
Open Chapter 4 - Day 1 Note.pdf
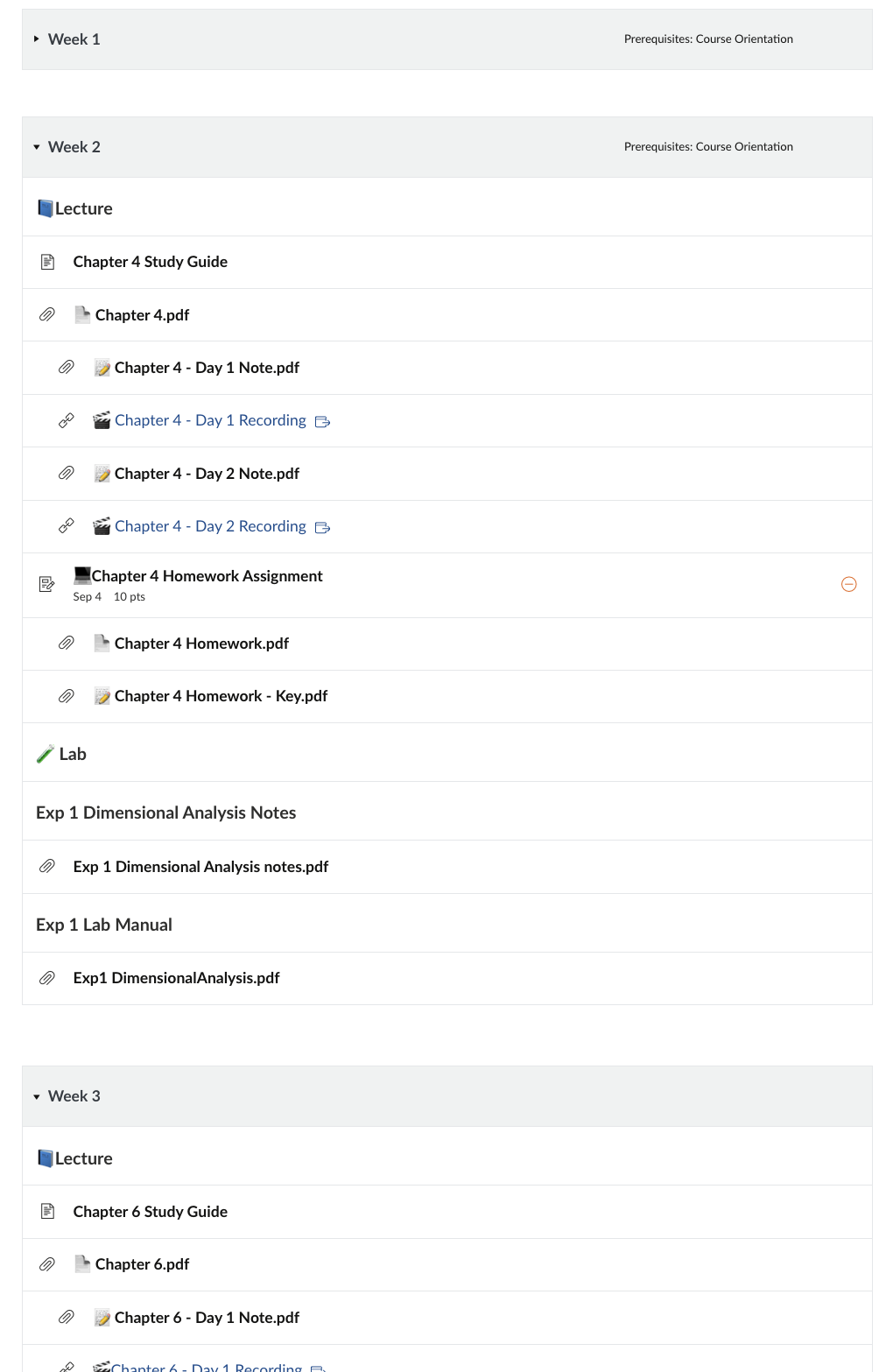click(x=207, y=369)
